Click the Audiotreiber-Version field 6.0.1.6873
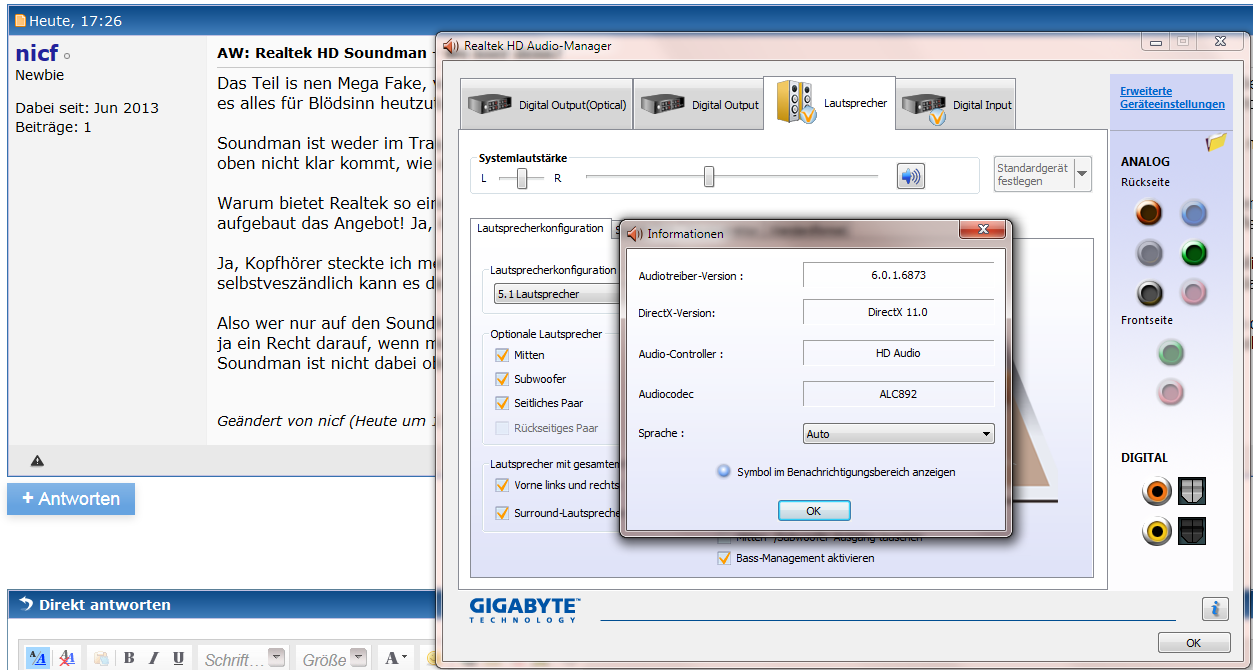This screenshot has height=670, width=1253. tap(898, 275)
